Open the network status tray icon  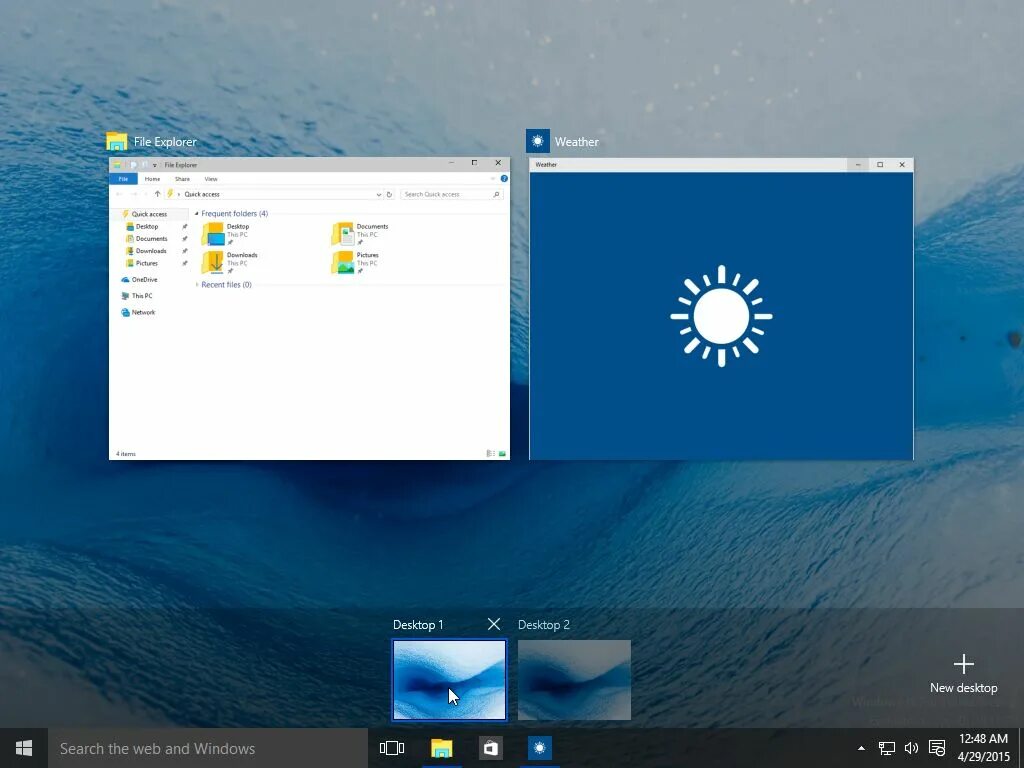point(886,748)
